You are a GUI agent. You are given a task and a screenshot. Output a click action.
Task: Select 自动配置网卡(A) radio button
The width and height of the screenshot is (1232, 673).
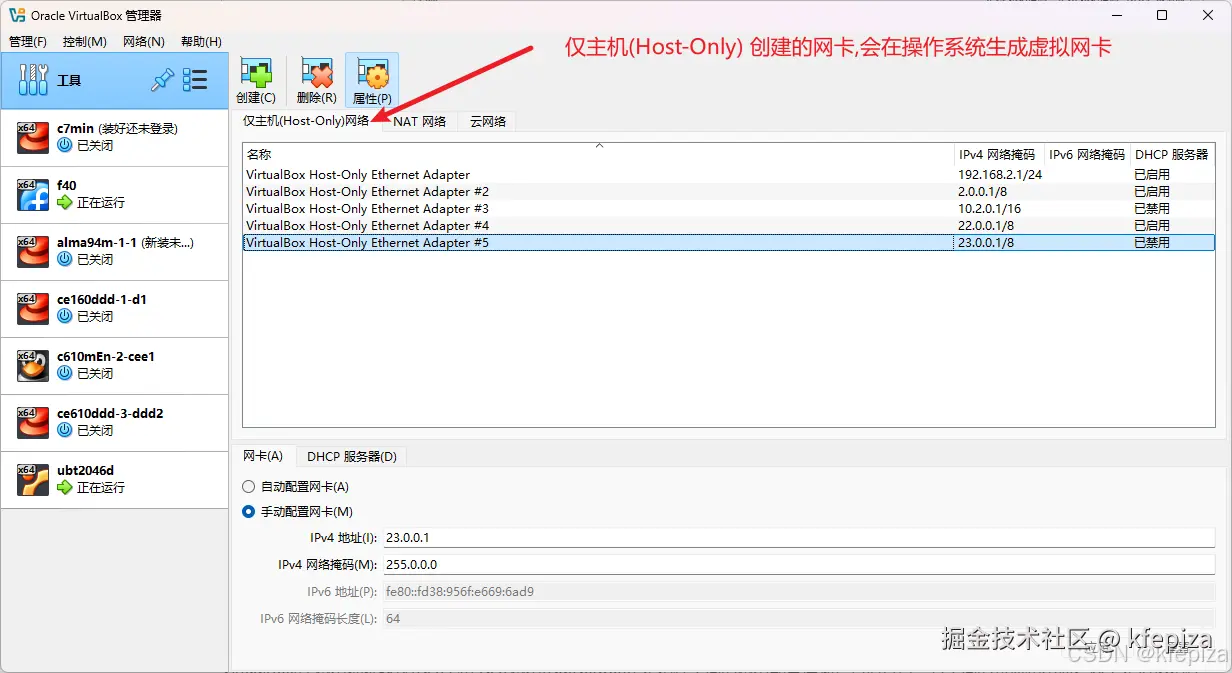(x=249, y=486)
